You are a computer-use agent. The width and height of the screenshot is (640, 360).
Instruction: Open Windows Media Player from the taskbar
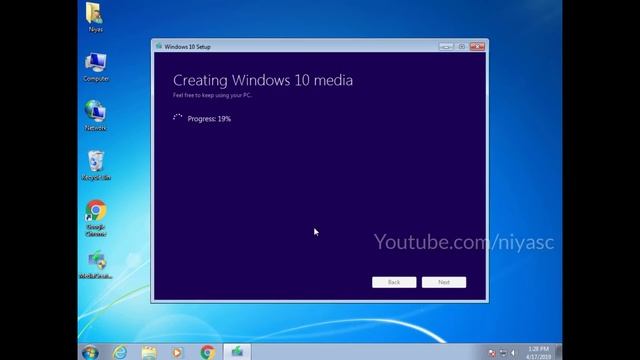(178, 352)
